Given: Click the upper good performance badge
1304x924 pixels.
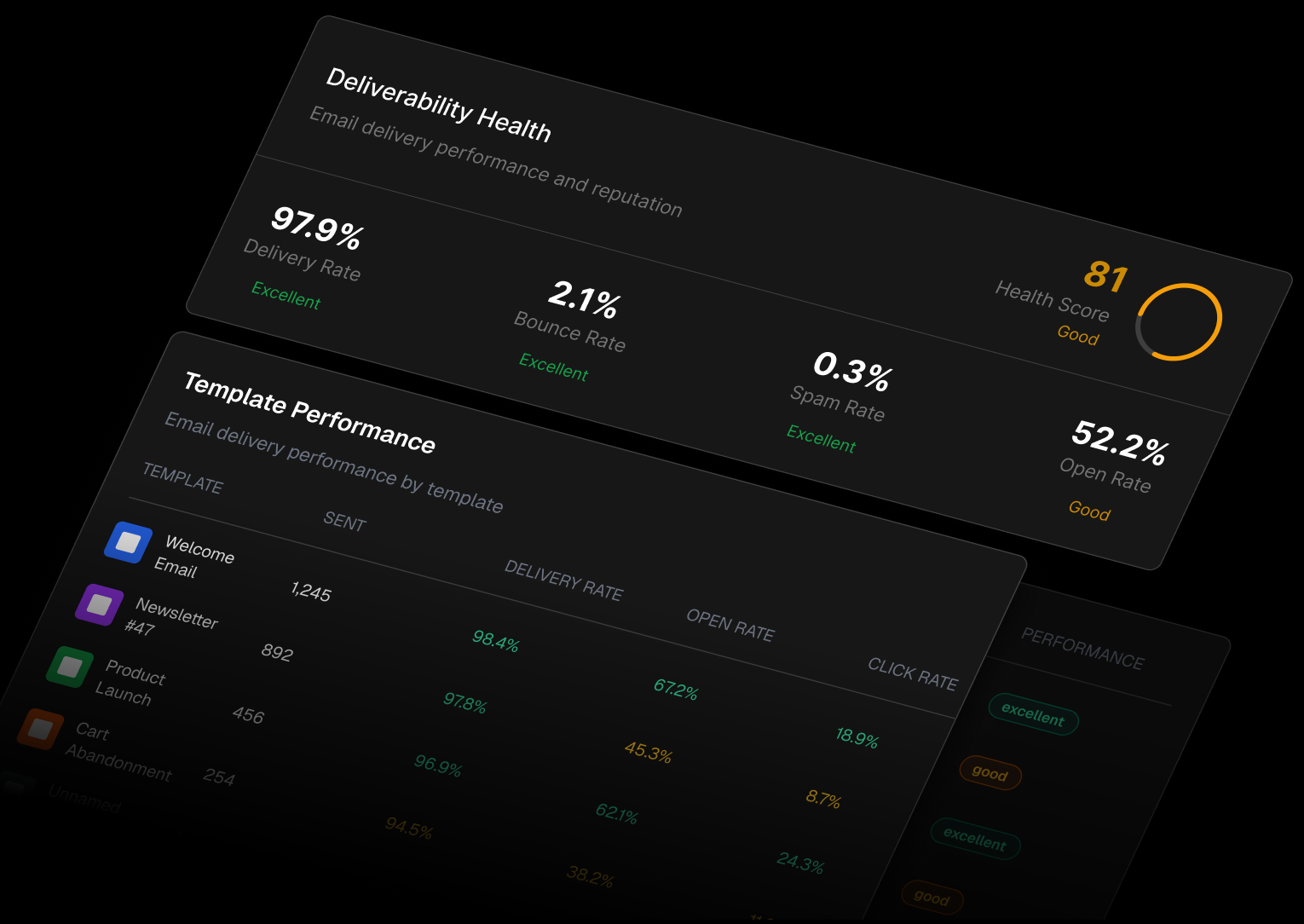Looking at the screenshot, I should 990,773.
